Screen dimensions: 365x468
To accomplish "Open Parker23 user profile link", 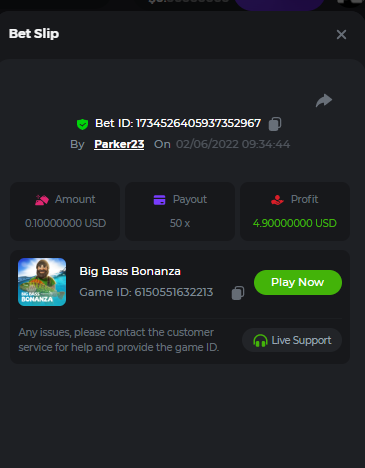I will (119, 144).
